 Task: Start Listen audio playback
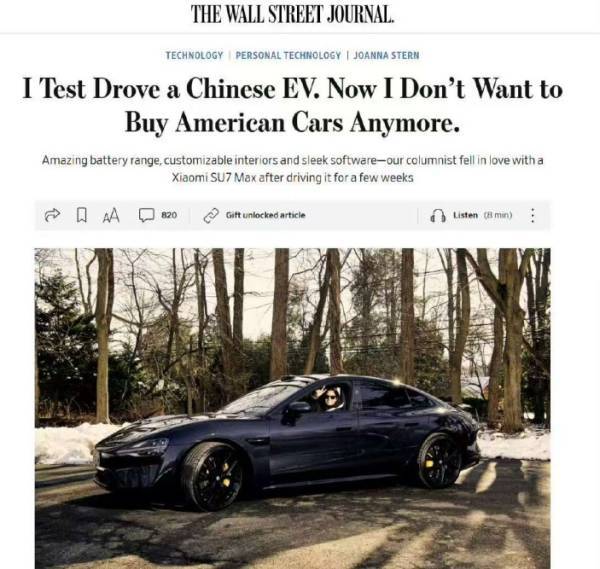[465, 215]
